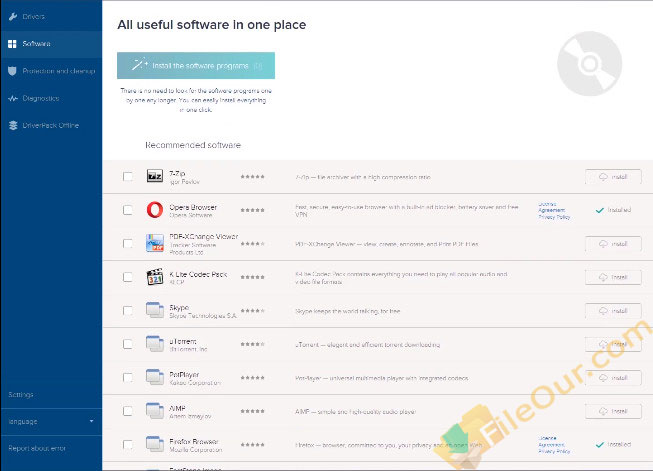Click the AIMP row program icon
Image resolution: width=653 pixels, height=471 pixels.
click(x=155, y=411)
